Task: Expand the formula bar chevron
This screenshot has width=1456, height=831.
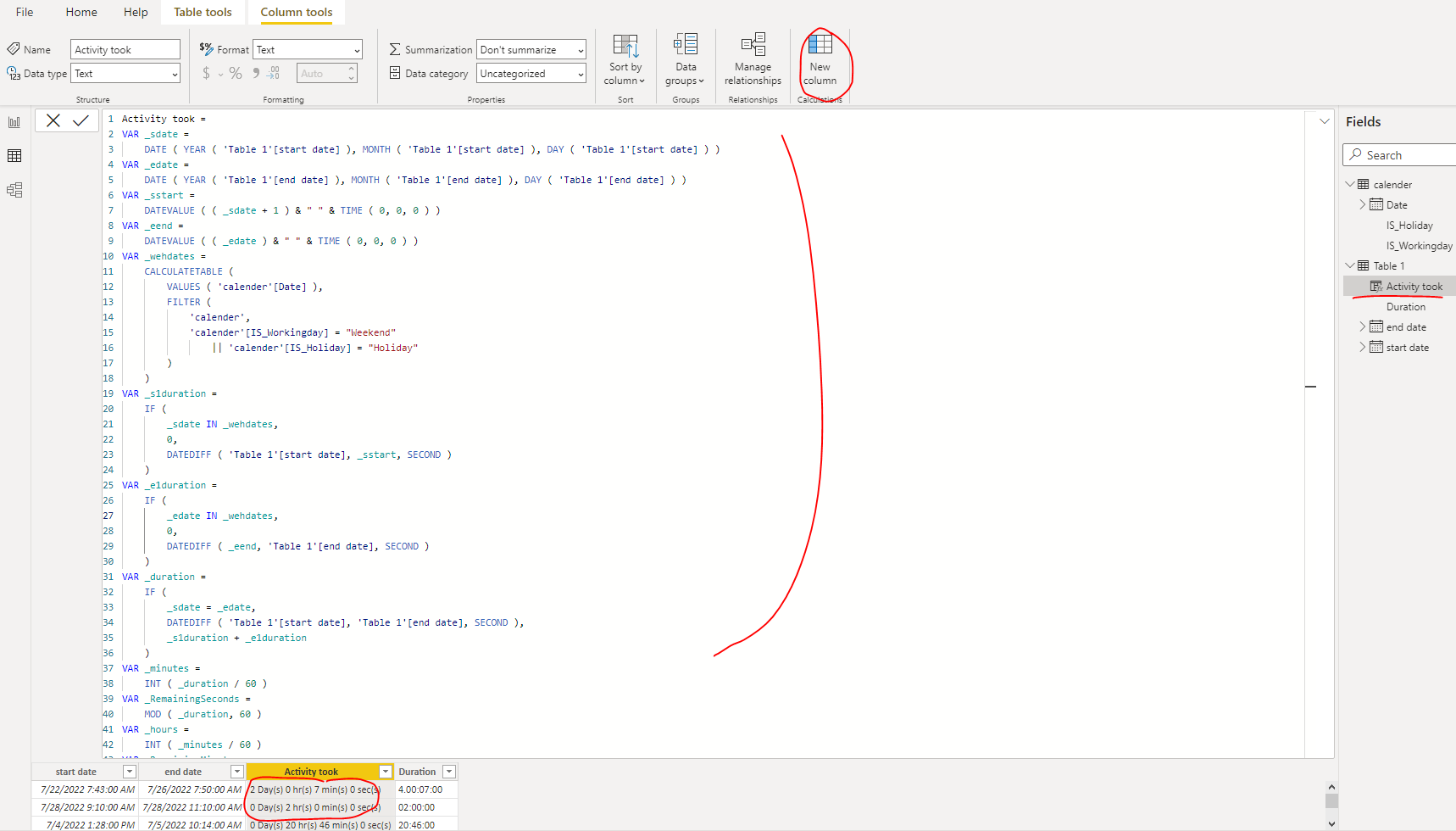Action: 1325,121
